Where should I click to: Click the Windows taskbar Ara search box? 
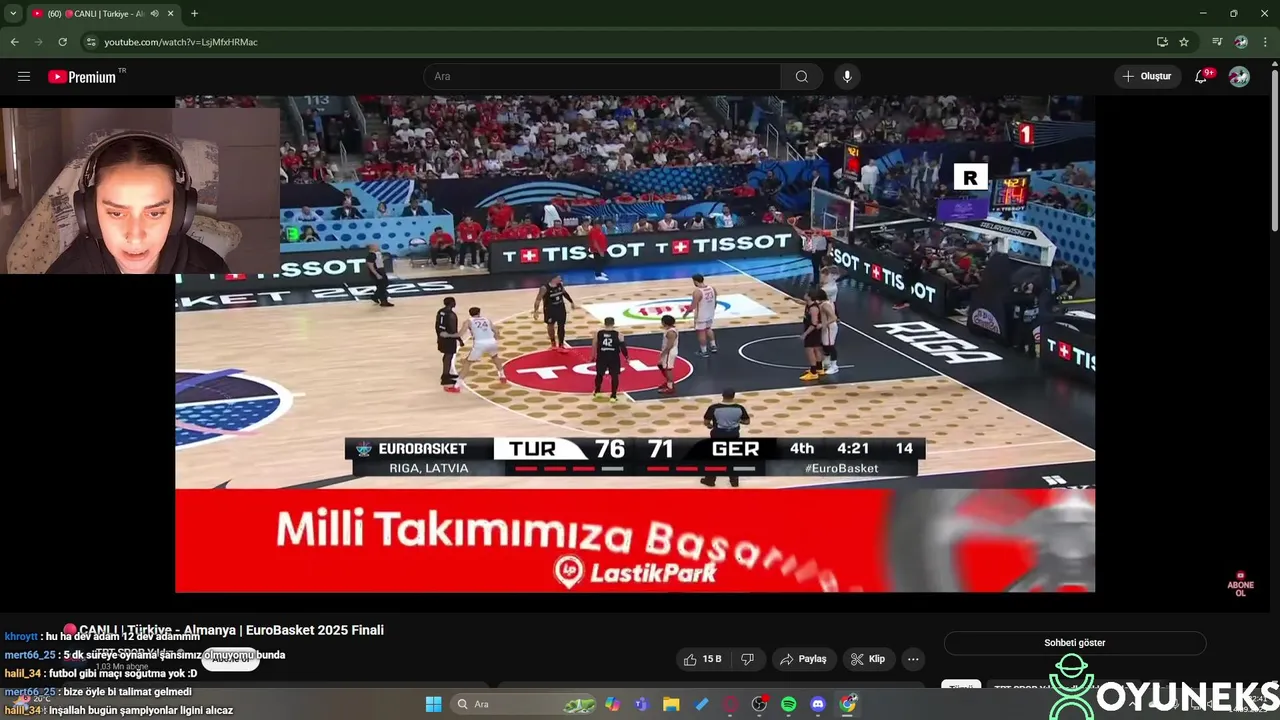[524, 704]
